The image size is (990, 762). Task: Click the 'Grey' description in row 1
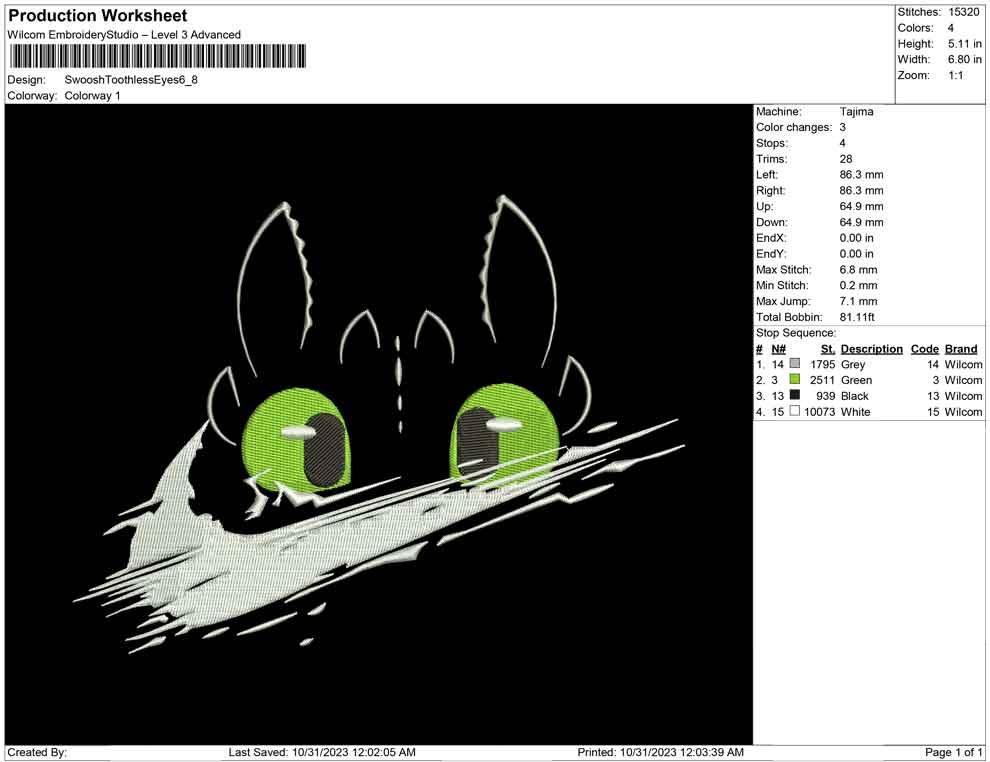tap(852, 364)
